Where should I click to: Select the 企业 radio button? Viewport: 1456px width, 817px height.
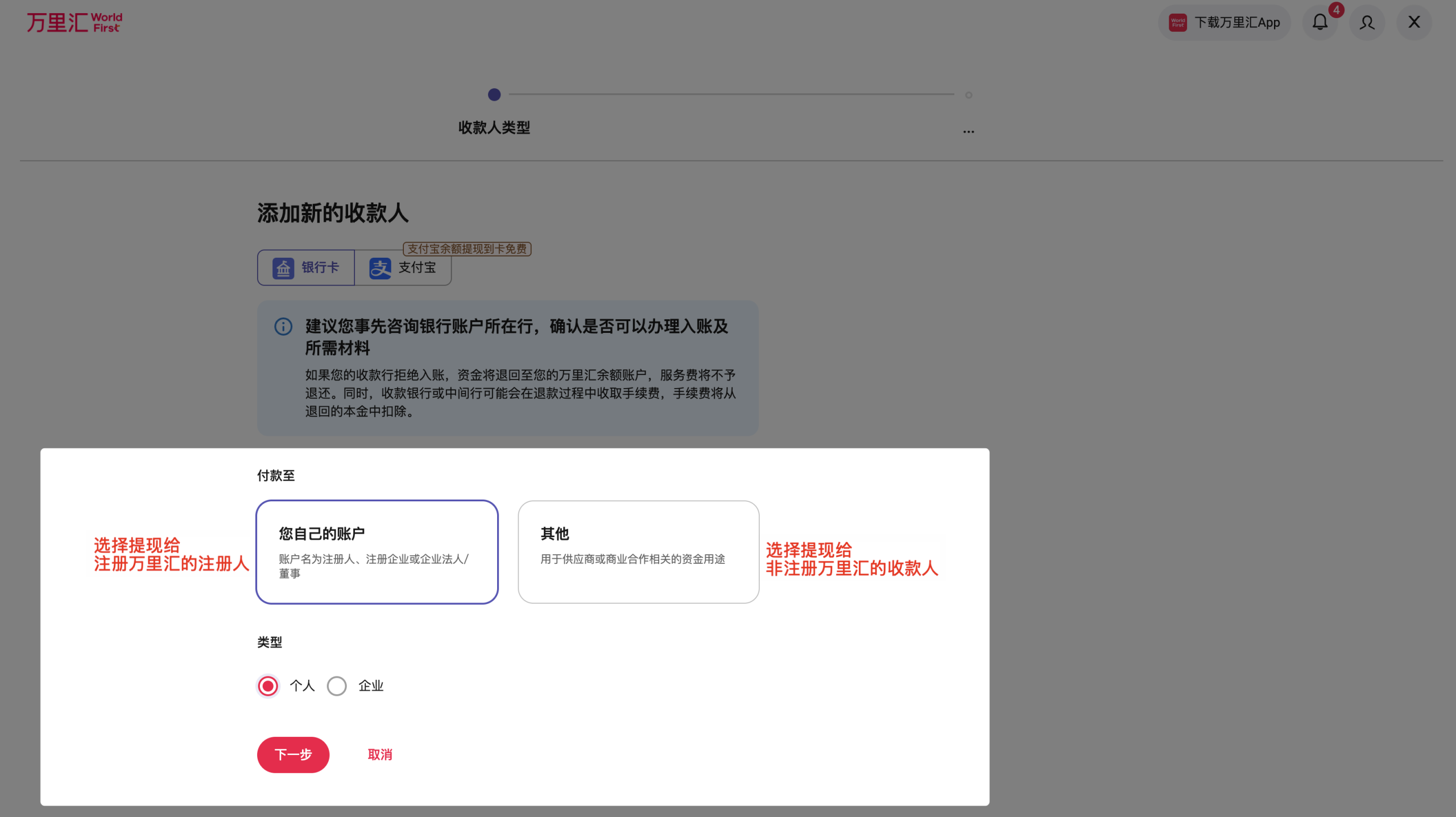tap(337, 686)
